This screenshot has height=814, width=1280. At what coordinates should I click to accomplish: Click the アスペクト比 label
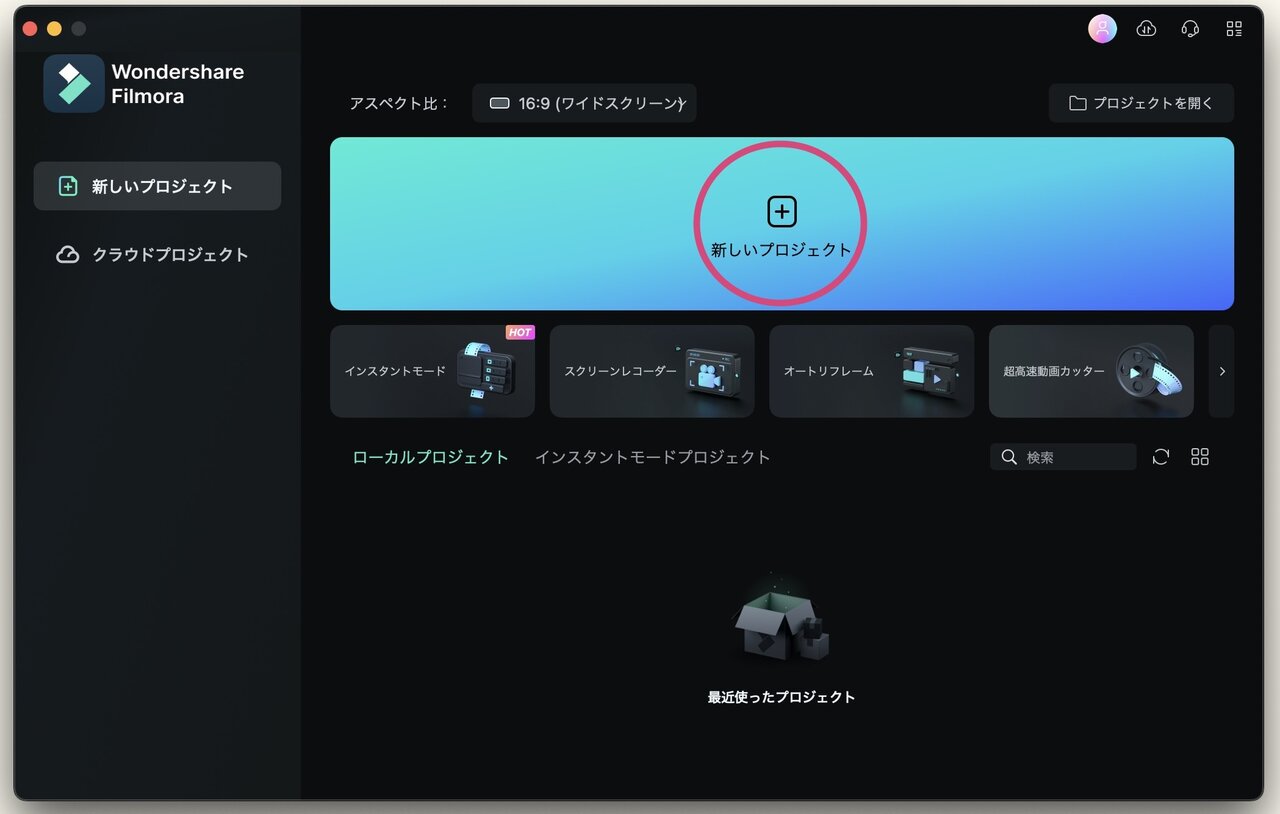coord(399,103)
